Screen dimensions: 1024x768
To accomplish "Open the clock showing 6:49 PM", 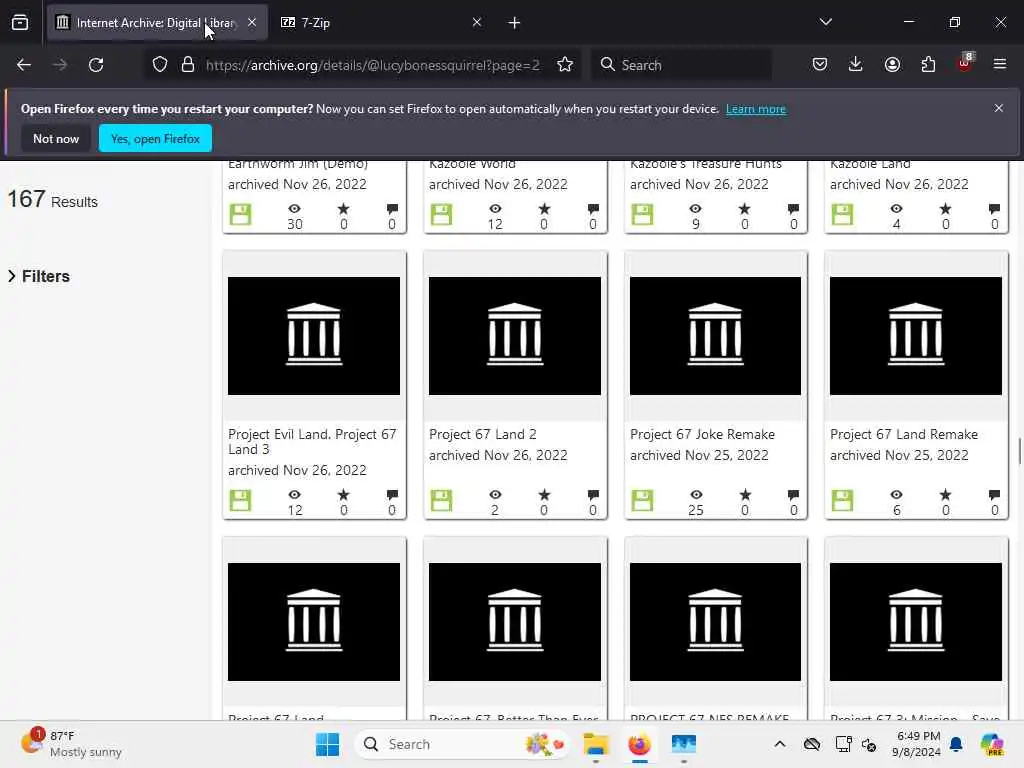I will coord(918,744).
